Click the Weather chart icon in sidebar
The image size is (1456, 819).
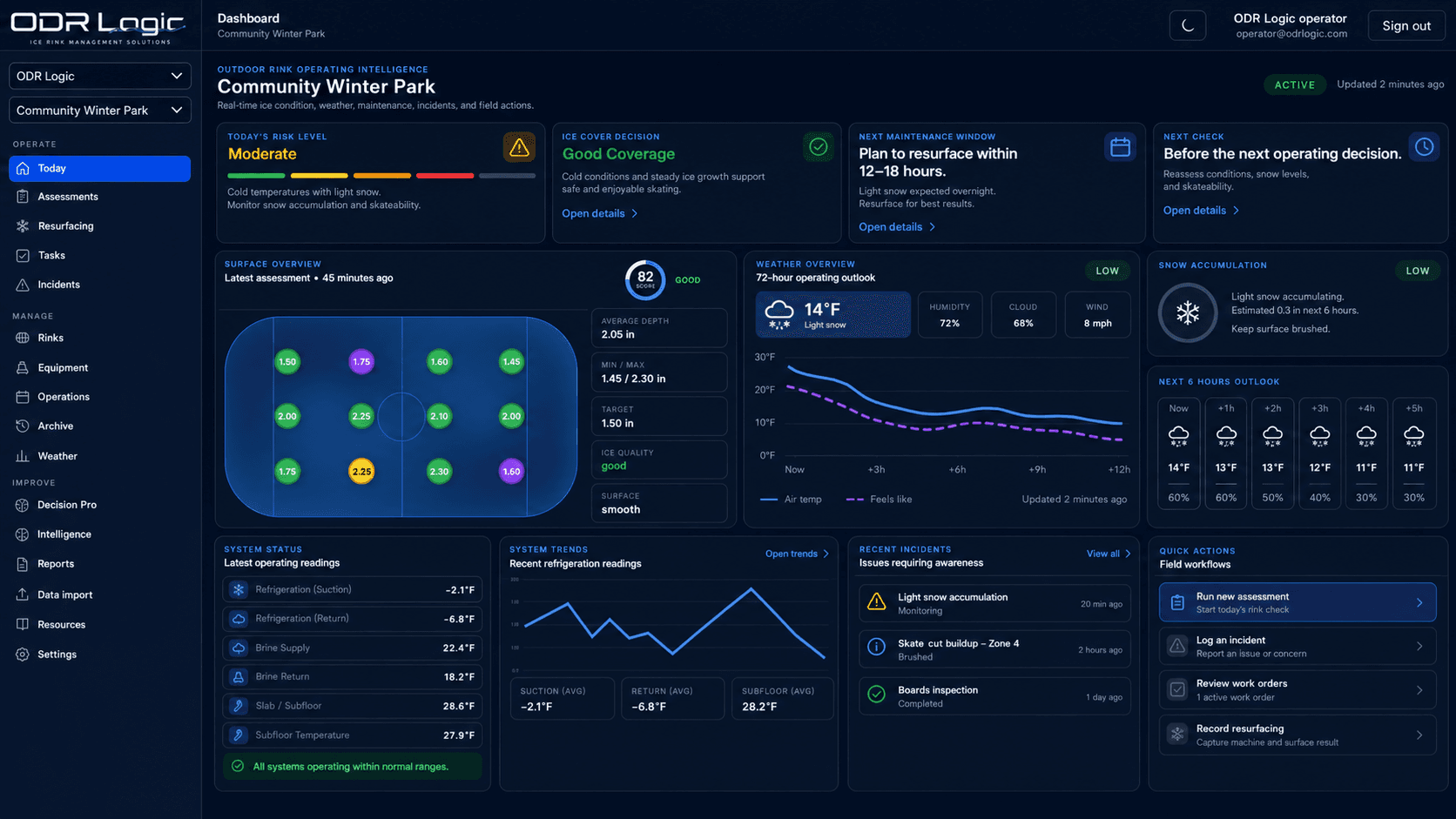click(x=23, y=456)
